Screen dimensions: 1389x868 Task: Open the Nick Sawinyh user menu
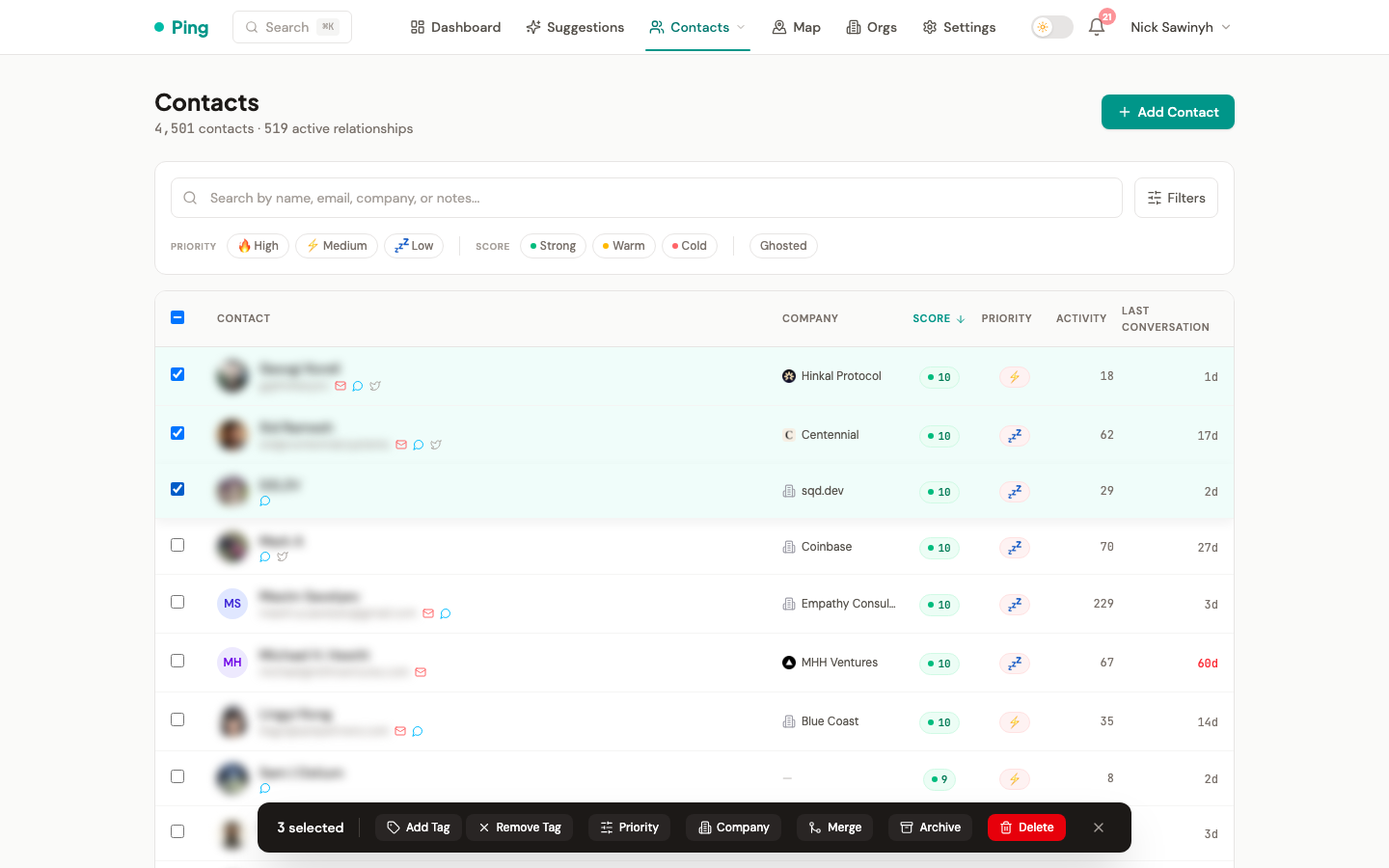click(x=1181, y=27)
